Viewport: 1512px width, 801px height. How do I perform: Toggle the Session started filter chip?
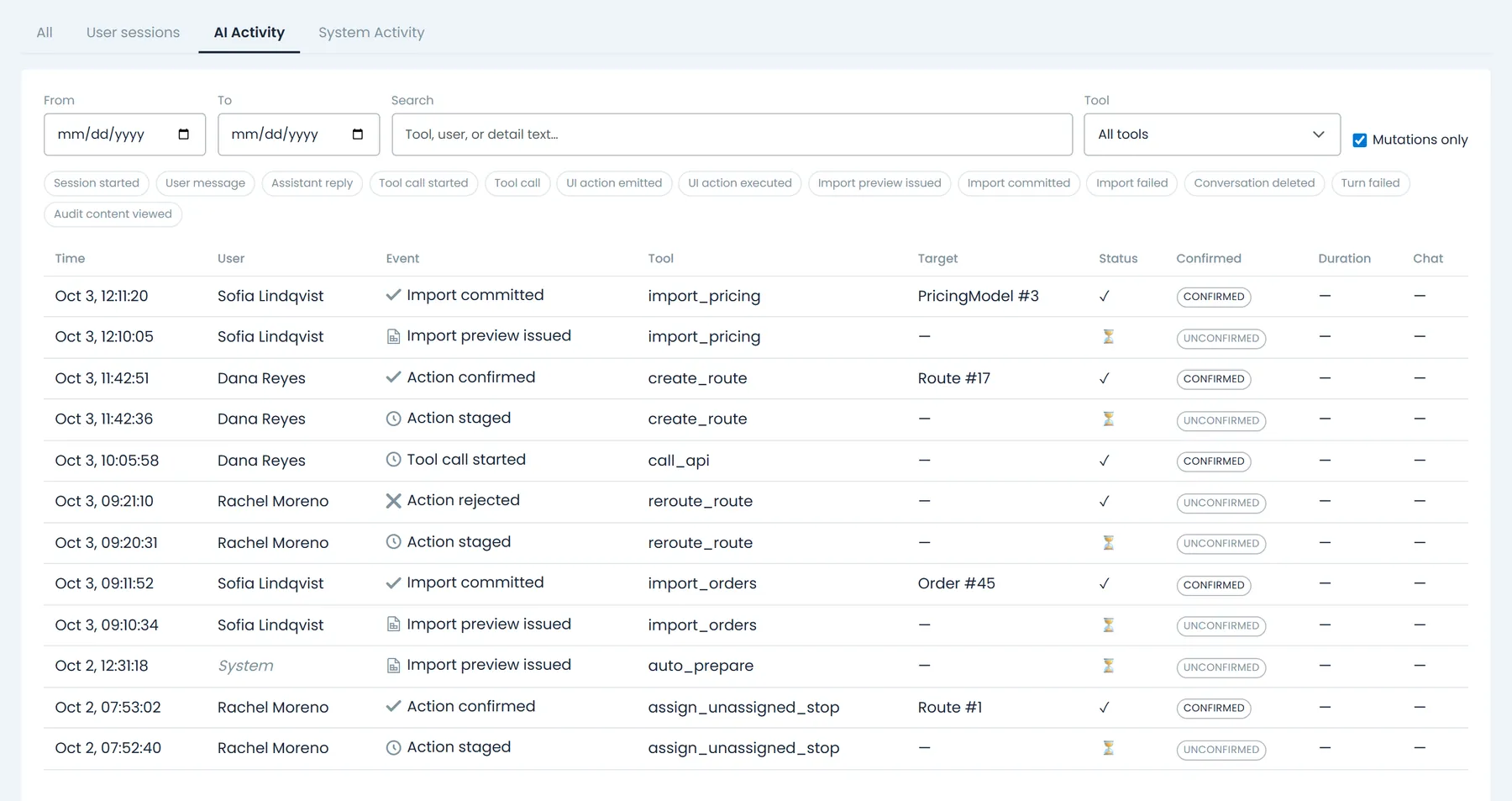point(97,183)
